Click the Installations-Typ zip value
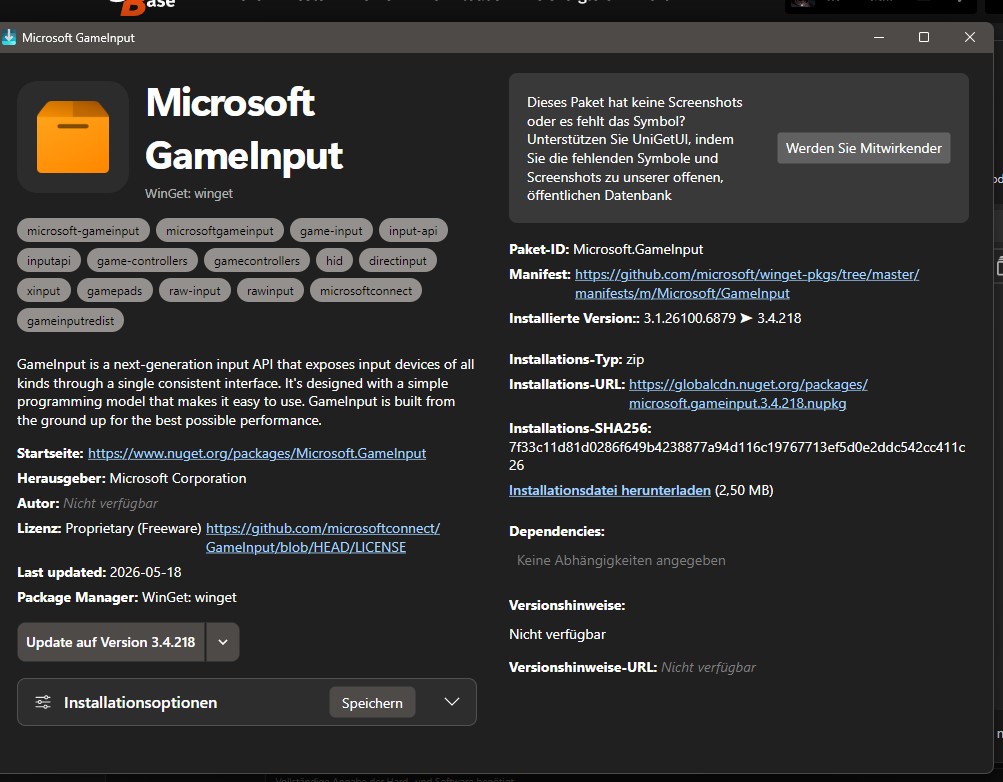Viewport: 1003px width, 782px height. tap(635, 359)
